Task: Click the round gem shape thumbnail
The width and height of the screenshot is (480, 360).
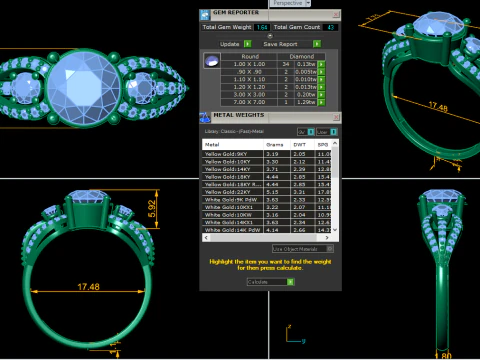Action: pyautogui.click(x=212, y=61)
